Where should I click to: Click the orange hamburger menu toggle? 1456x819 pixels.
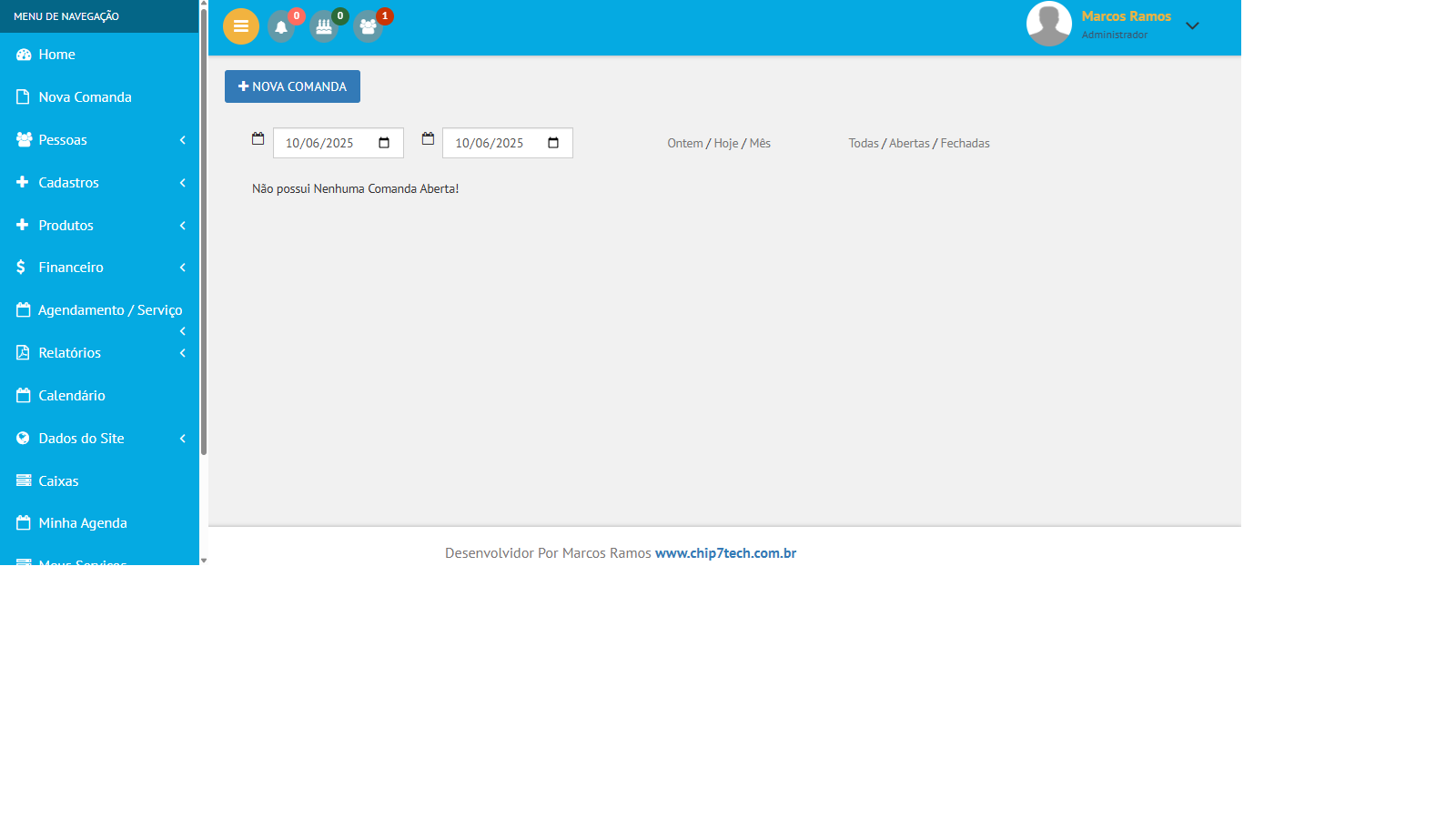(241, 26)
